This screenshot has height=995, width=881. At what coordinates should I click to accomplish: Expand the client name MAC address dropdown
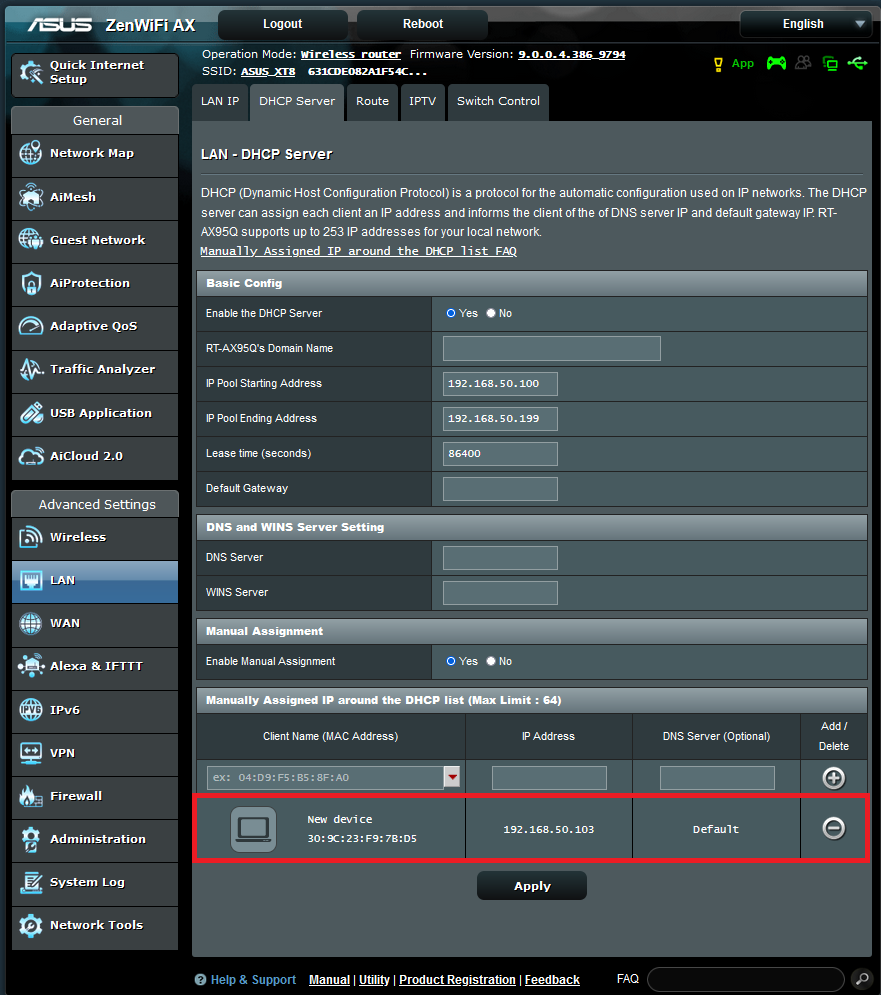pyautogui.click(x=452, y=778)
